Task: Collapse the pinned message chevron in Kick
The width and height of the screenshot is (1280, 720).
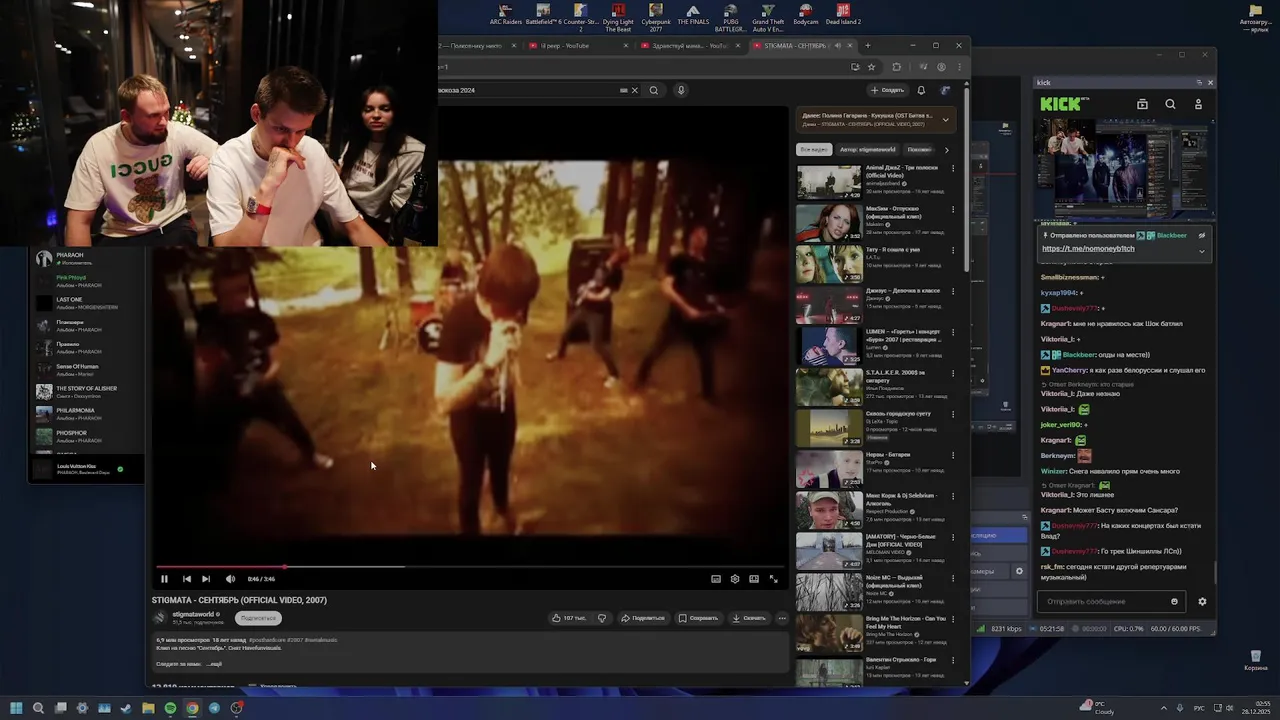Action: [x=1202, y=251]
